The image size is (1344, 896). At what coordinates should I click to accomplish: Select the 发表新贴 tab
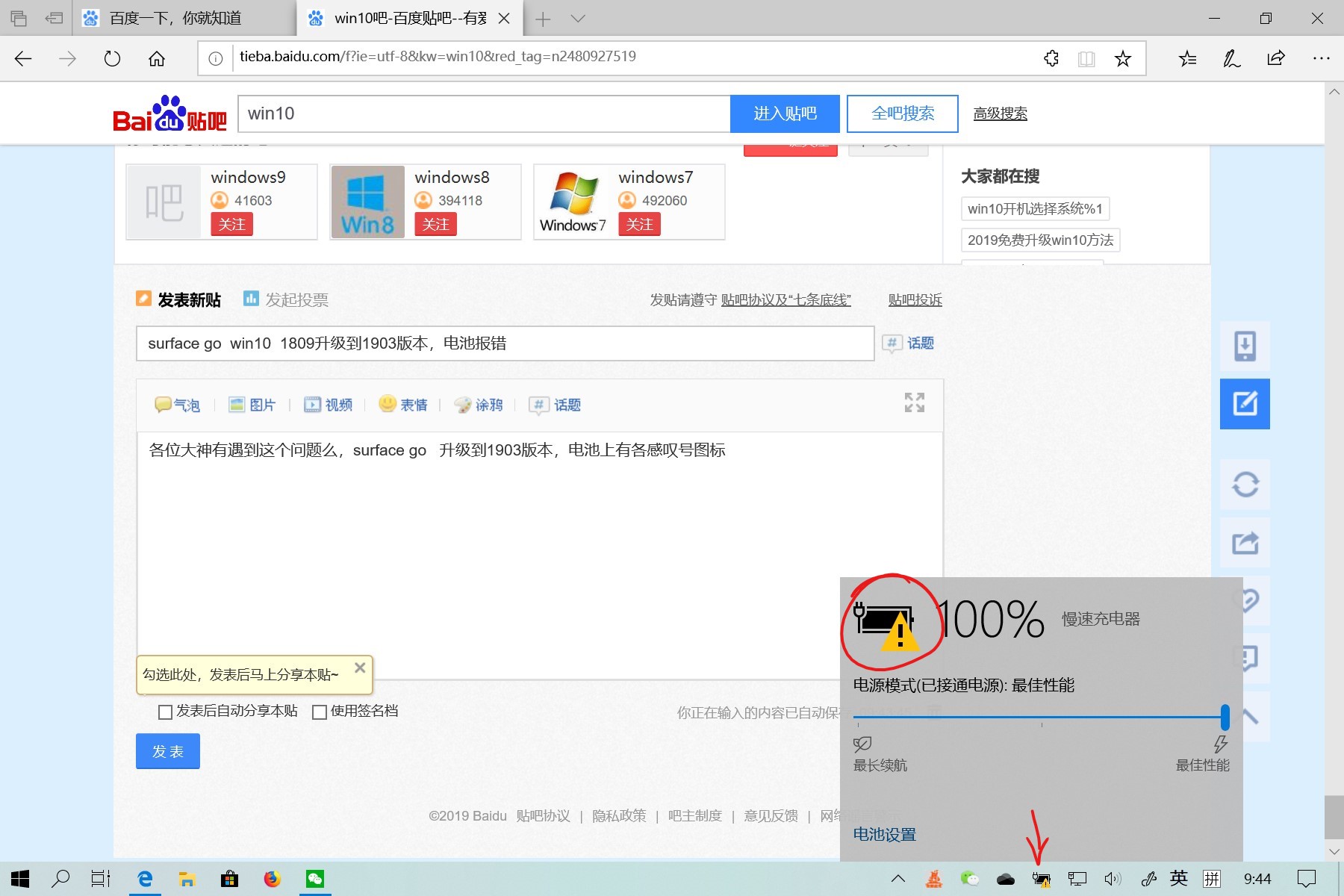pyautogui.click(x=178, y=300)
